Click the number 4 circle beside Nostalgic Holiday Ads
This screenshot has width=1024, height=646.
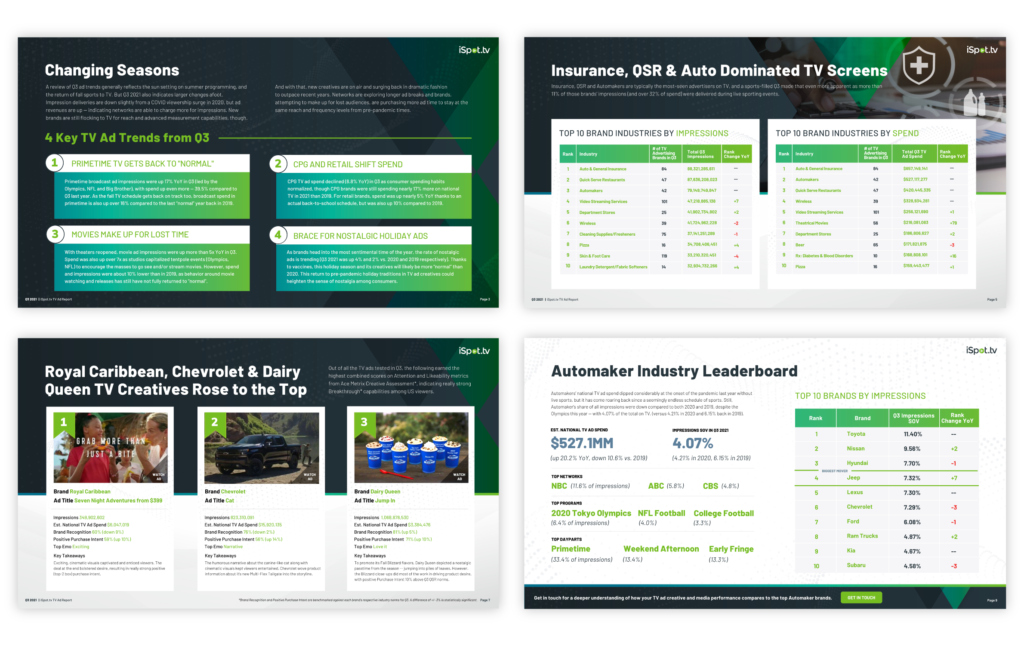278,234
